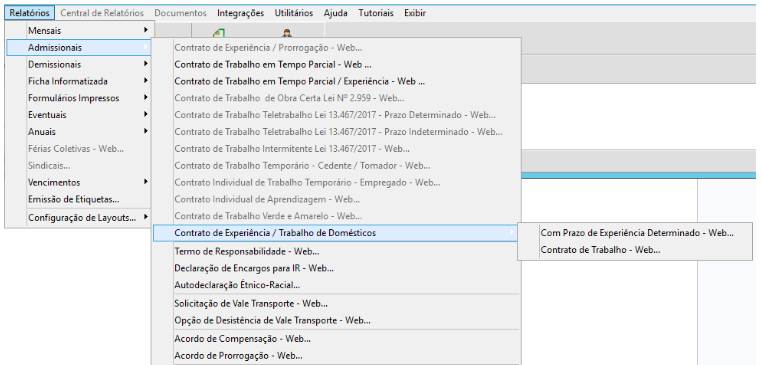Expand Contrato de Experiência / Trabalho de Domésticos
761x365 pixels.
(x=336, y=233)
